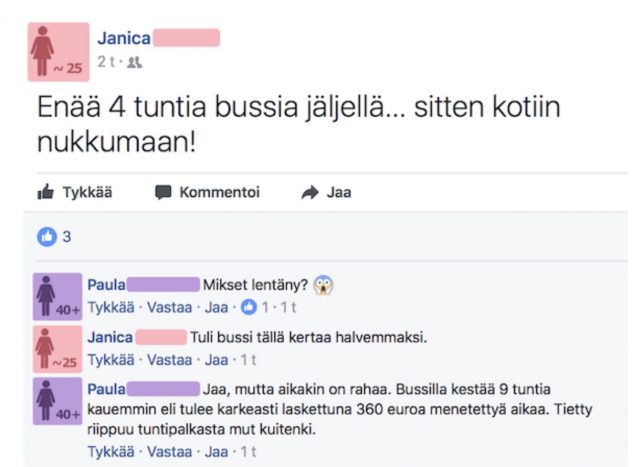Click like icon on Paula's first comment
This screenshot has height=467, width=632.
[x=249, y=307]
